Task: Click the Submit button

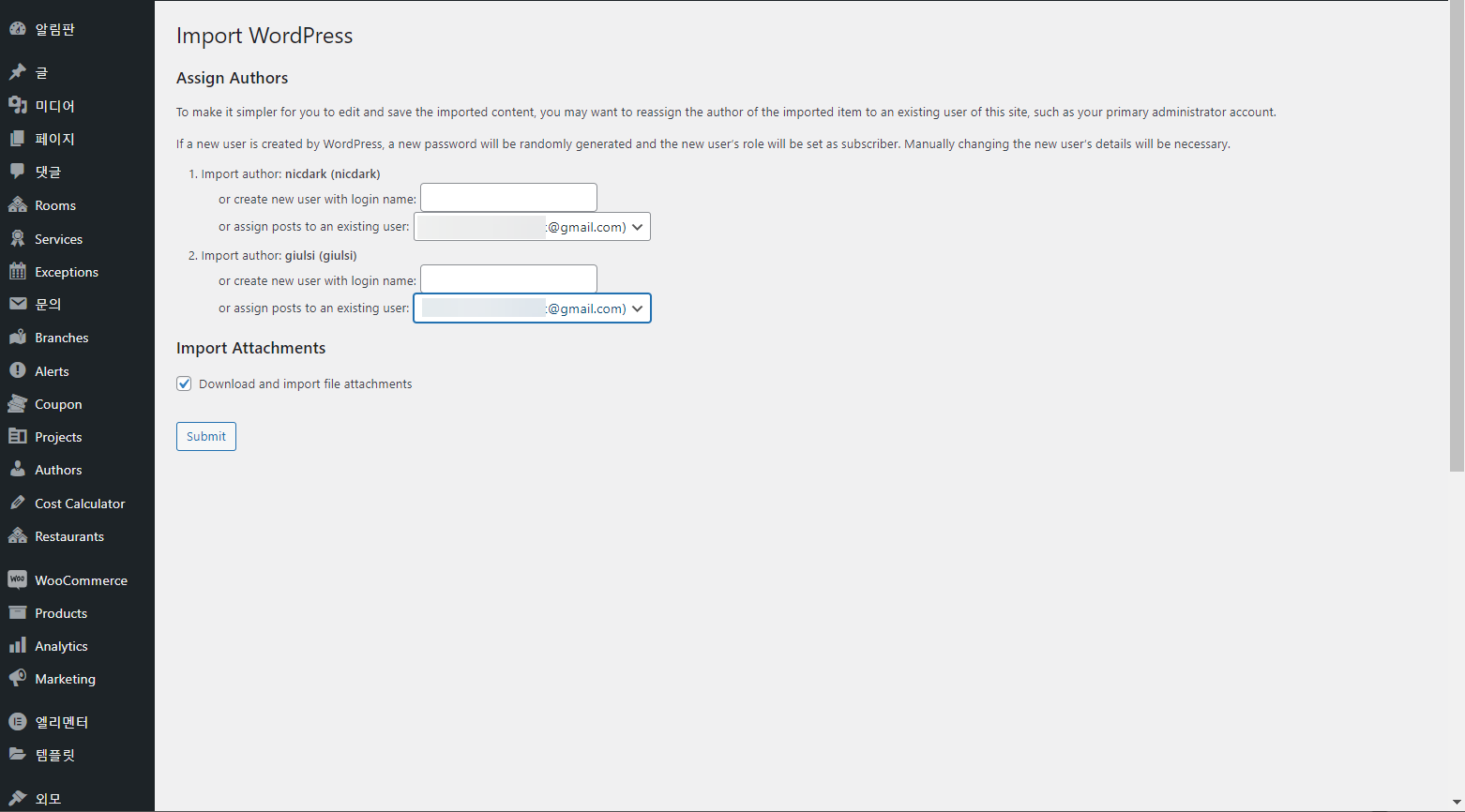Action: pyautogui.click(x=206, y=436)
